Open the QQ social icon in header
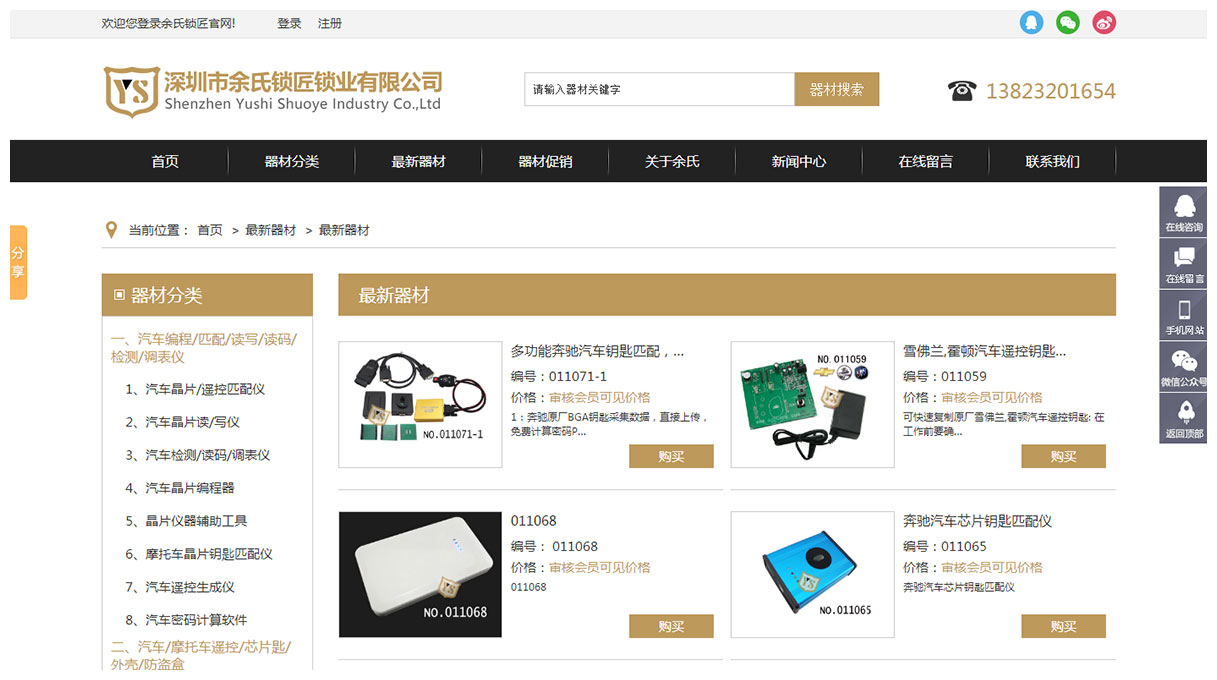Screen dimensions: 1217x680 1031,22
